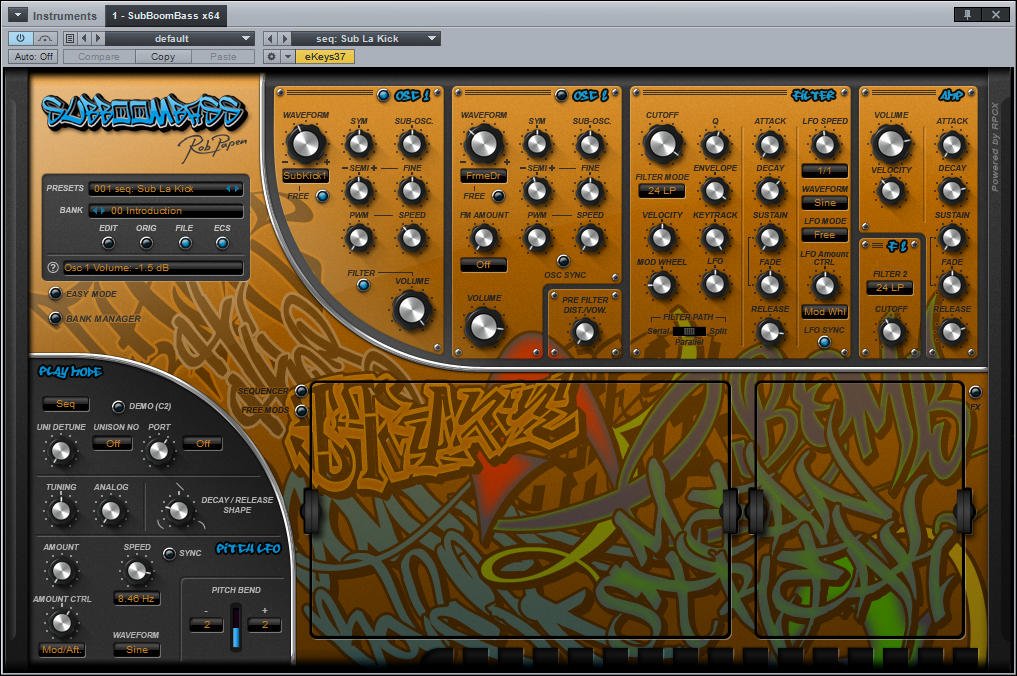Screen dimensions: 1017x676
Task: Open LFO Waveform Sine selector in Filter
Action: [x=824, y=202]
